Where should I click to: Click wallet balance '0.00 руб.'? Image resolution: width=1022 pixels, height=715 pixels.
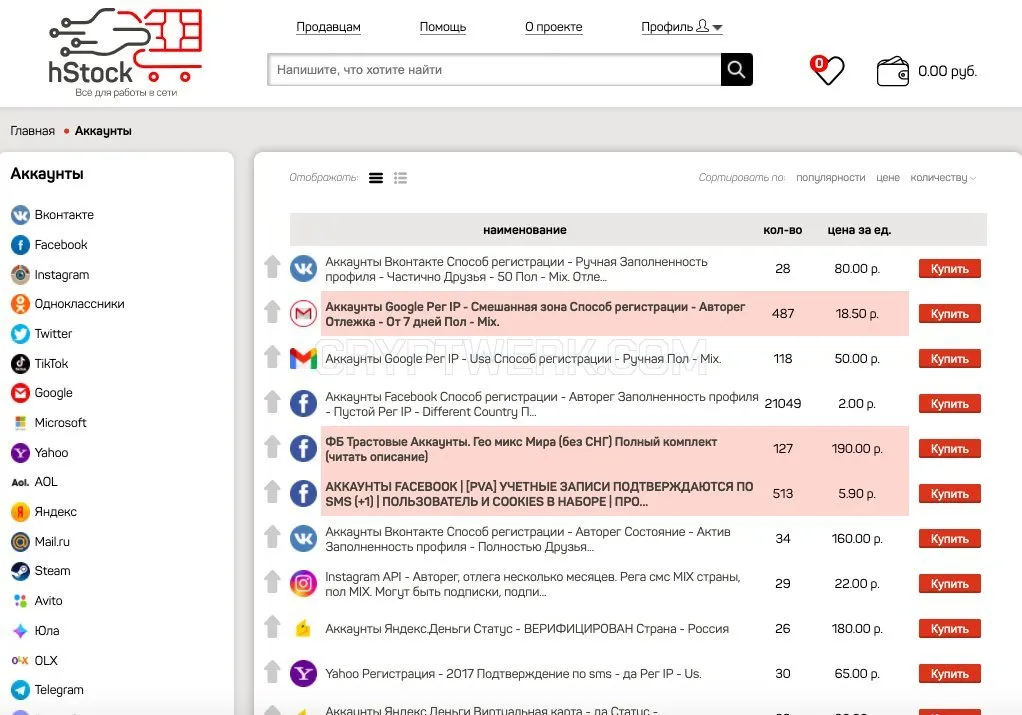point(947,71)
